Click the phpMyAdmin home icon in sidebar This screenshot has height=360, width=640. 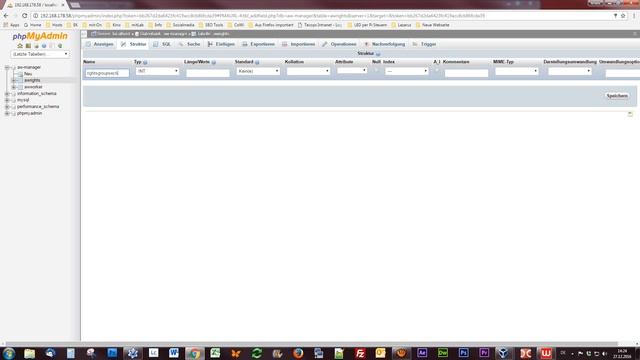coord(20,46)
